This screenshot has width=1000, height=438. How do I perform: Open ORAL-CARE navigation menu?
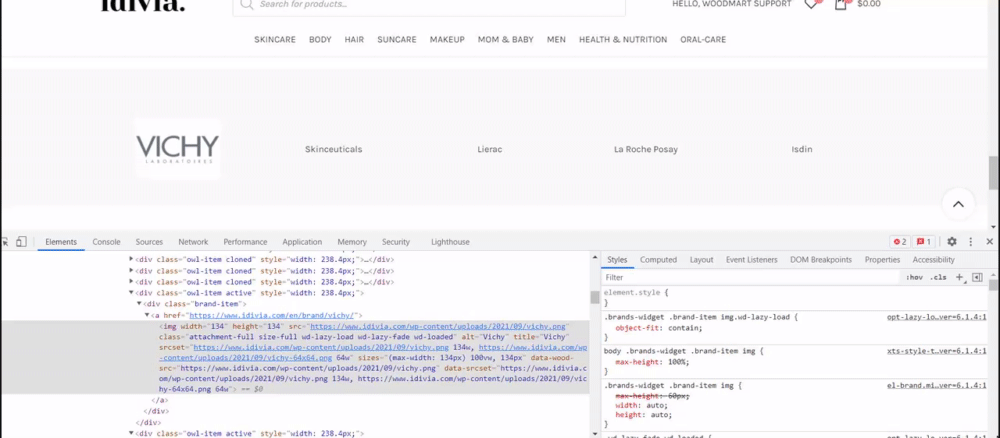[703, 40]
